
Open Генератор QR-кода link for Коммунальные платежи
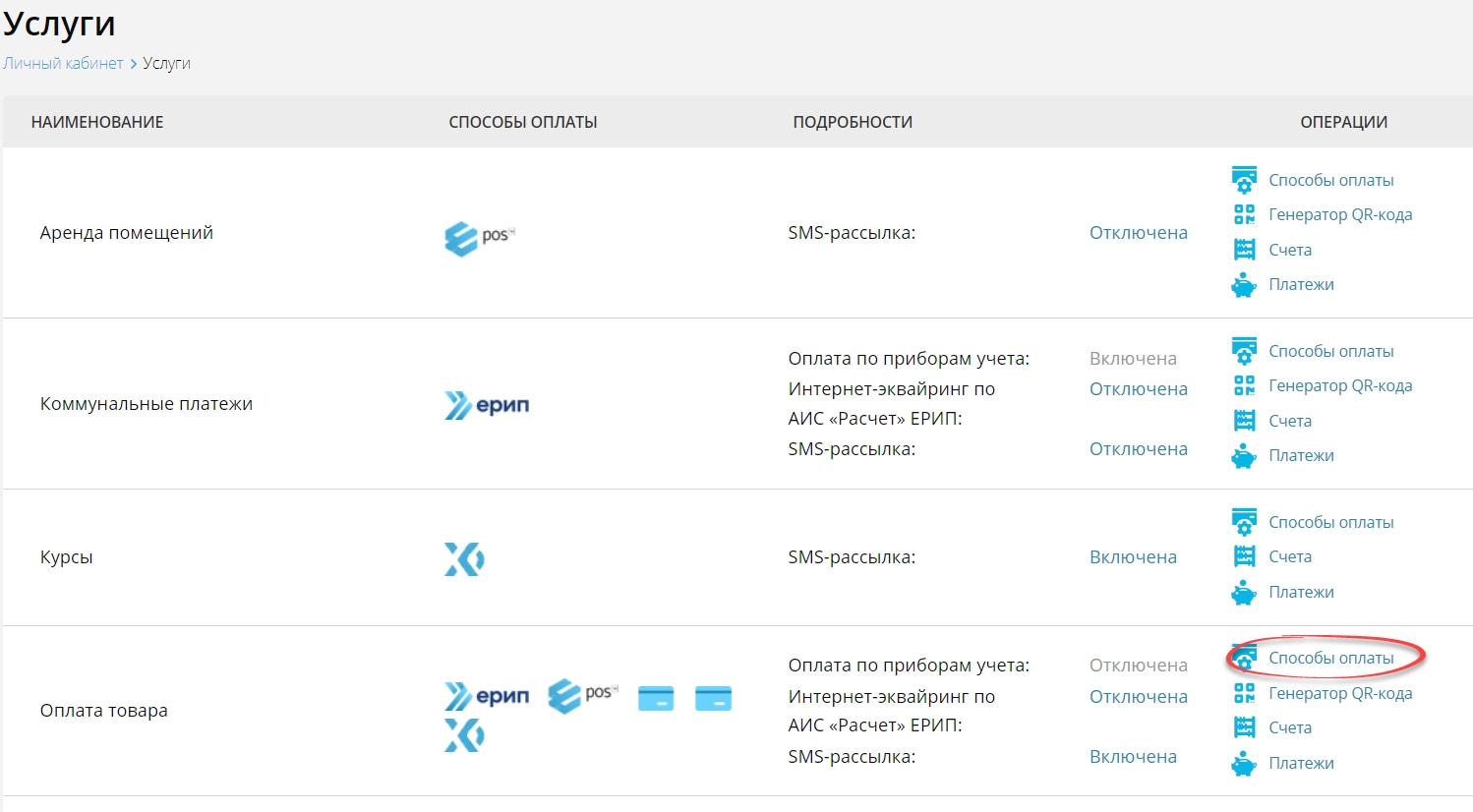1340,385
